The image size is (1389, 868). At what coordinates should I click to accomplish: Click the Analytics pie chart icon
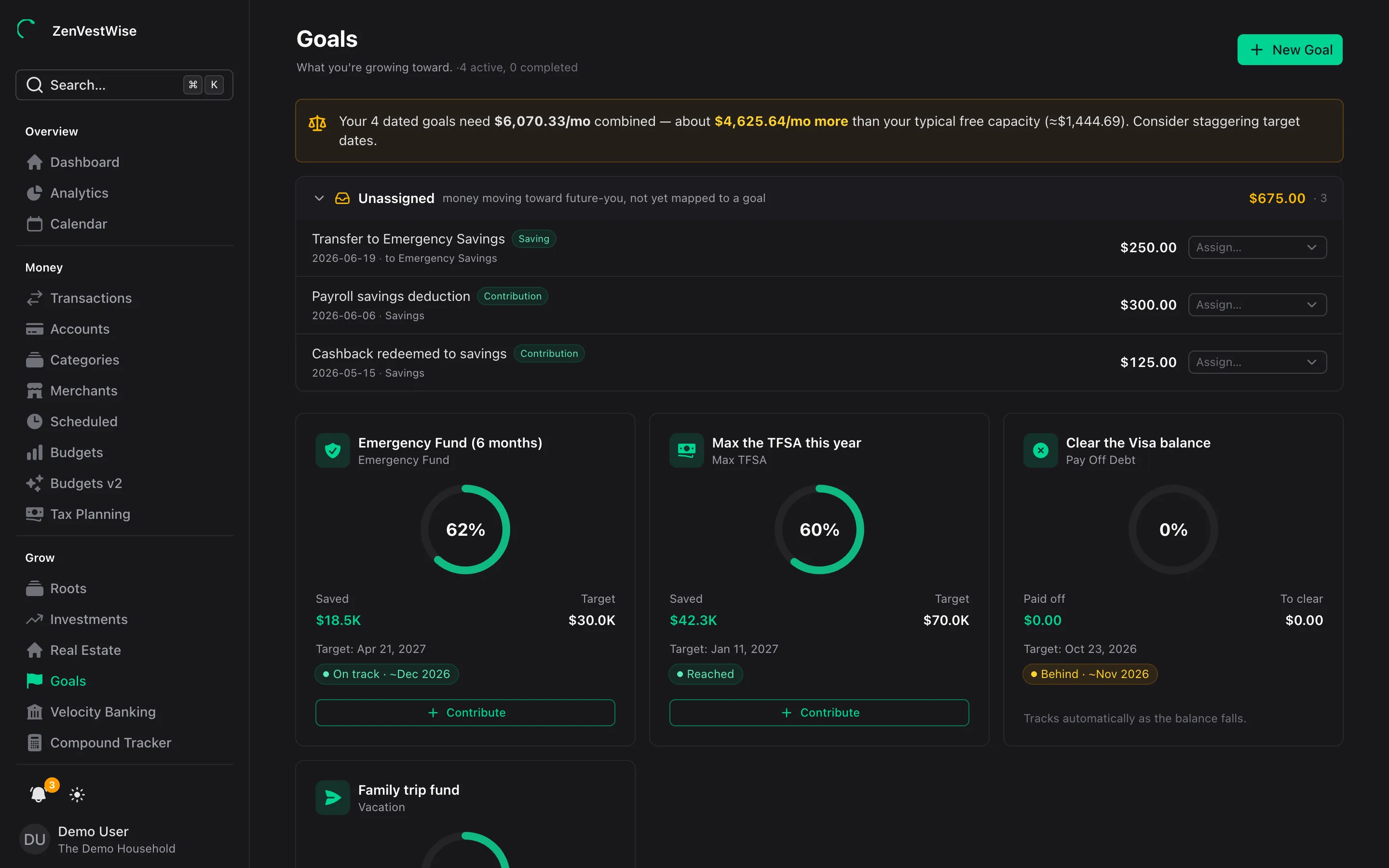point(34,193)
